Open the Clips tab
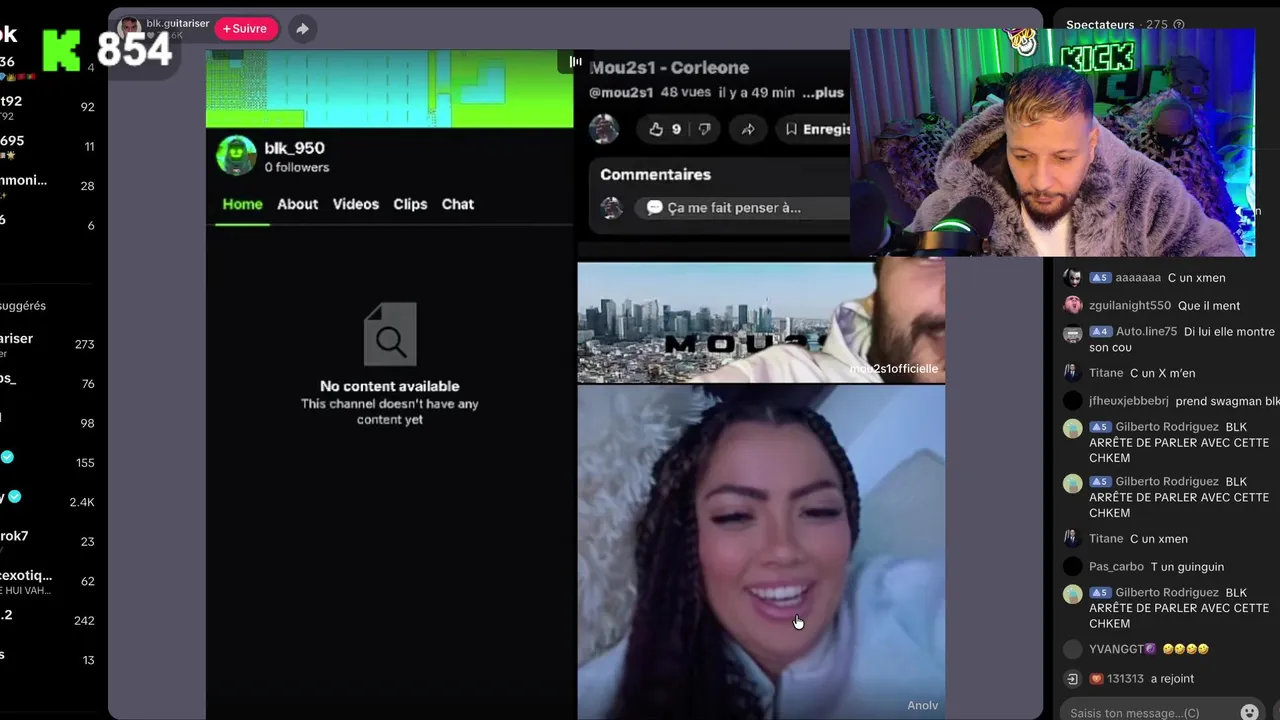 click(410, 204)
